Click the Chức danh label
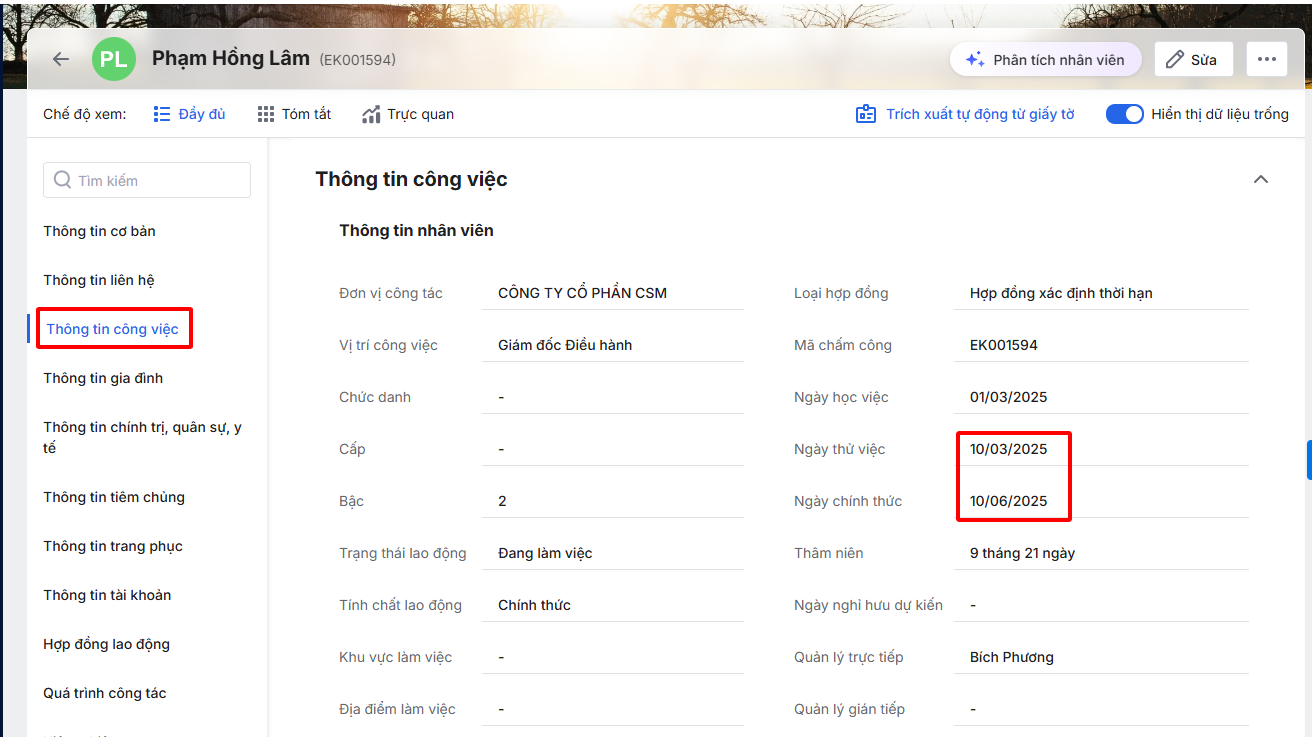 point(375,397)
